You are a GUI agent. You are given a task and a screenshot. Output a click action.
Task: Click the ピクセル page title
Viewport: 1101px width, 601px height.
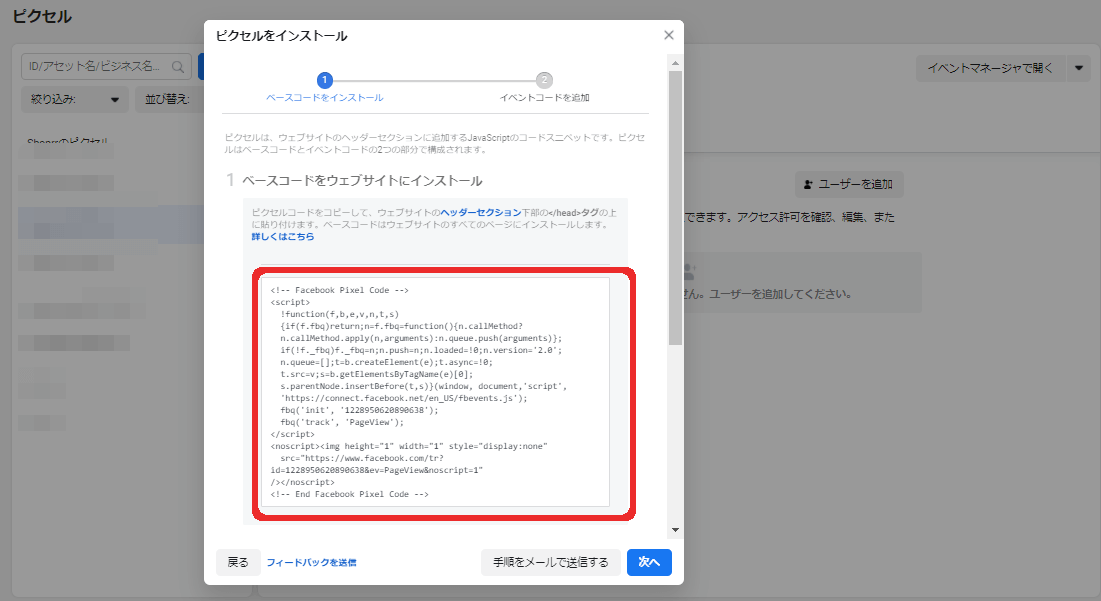tap(42, 16)
